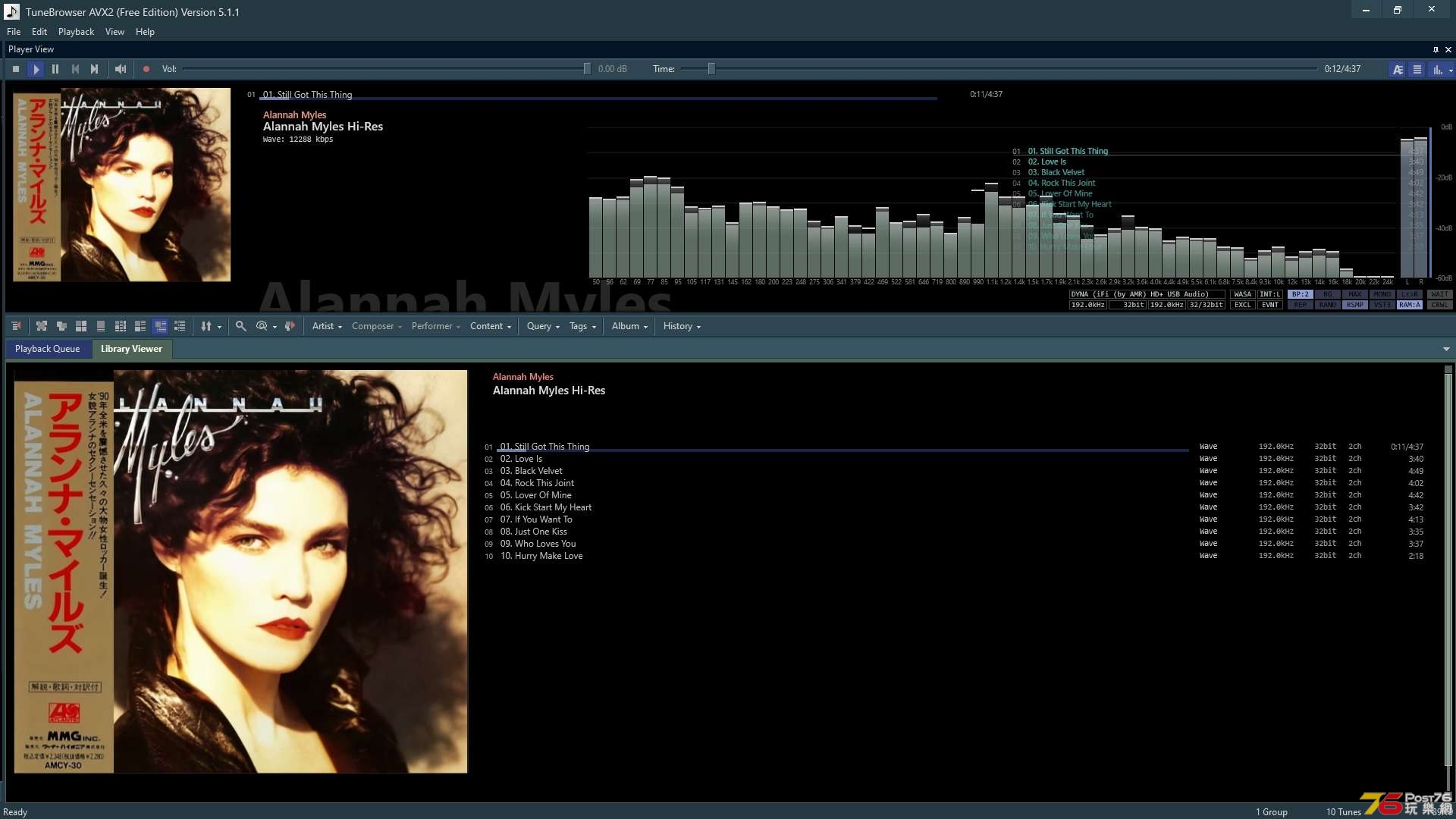Click the spectrum analyzer icon in Player View
Viewport: 1456px width, 819px height.
(x=1436, y=69)
